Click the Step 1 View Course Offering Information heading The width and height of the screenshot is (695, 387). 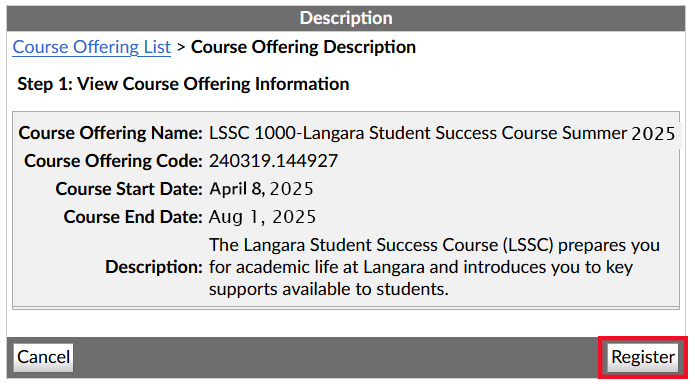coord(183,84)
